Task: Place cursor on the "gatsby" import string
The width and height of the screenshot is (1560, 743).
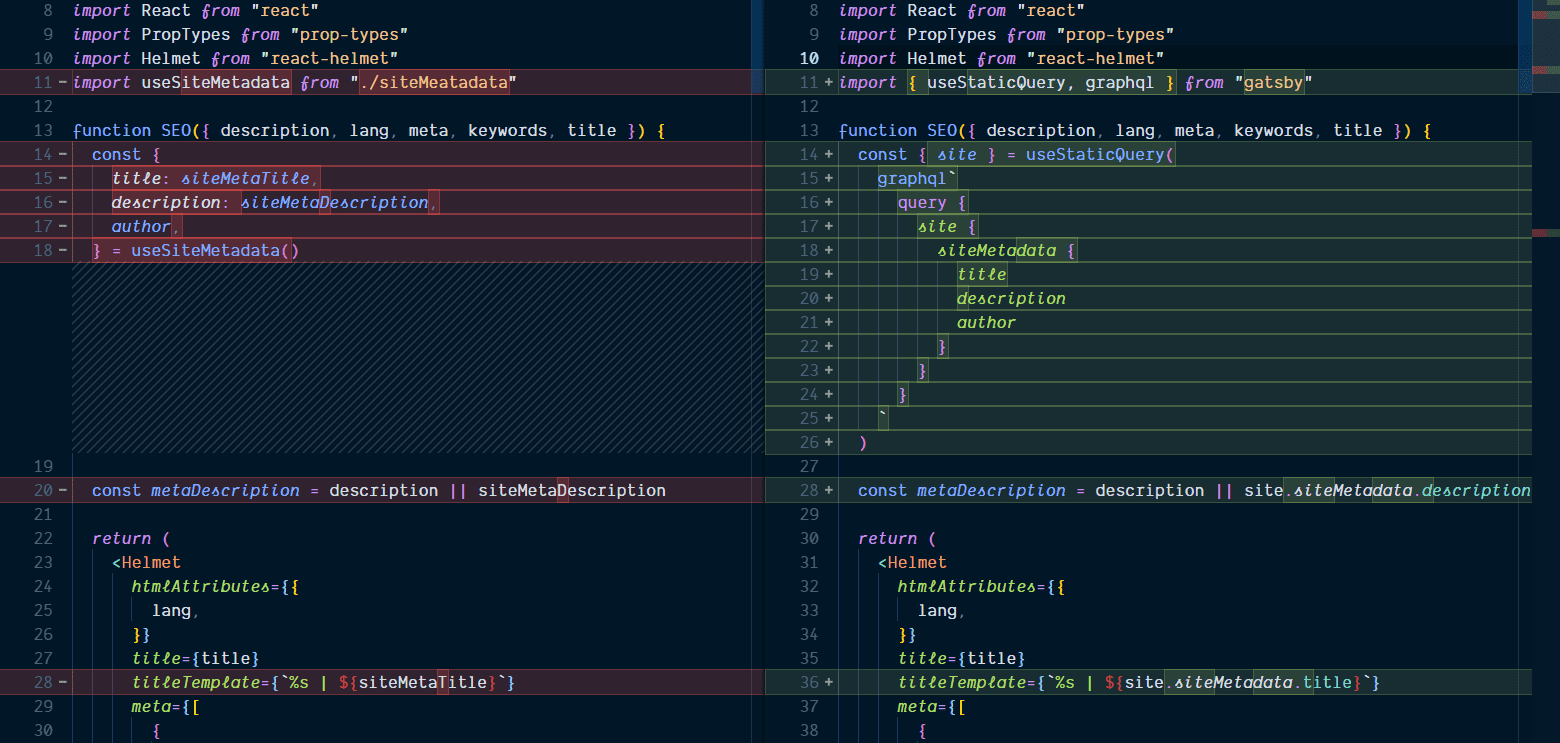Action: click(1273, 82)
